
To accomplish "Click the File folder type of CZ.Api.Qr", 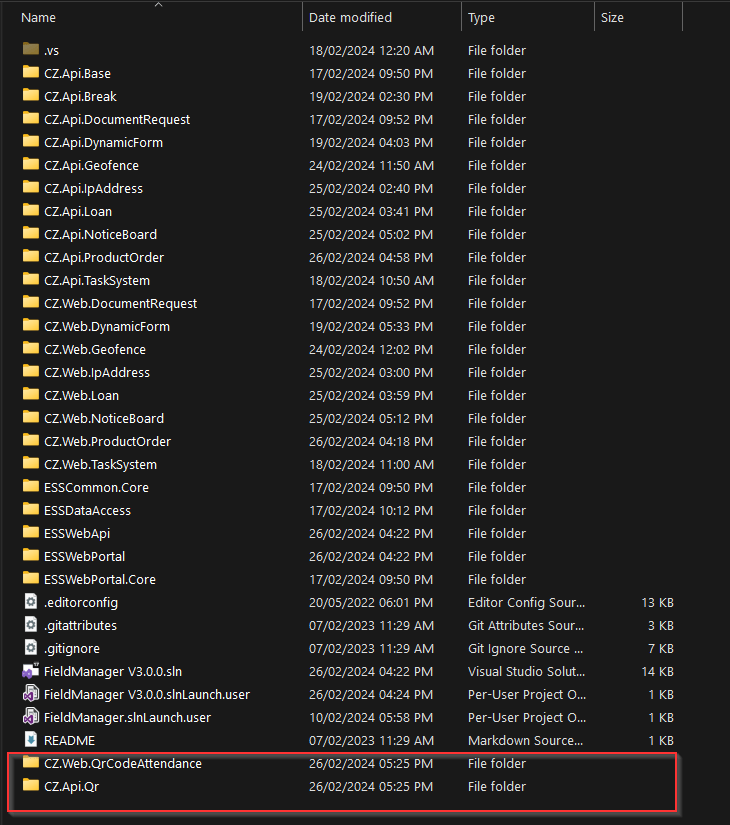I will click(497, 787).
